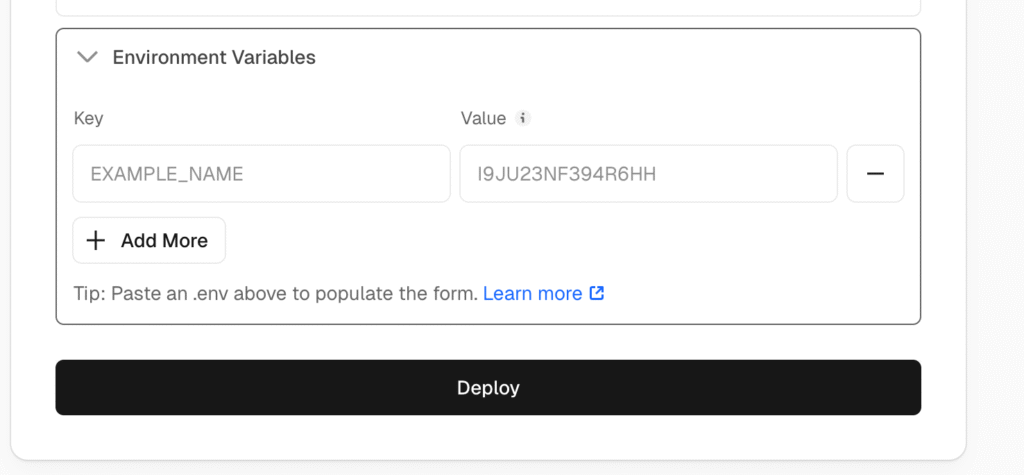Click the Environment Variables section title

point(214,57)
